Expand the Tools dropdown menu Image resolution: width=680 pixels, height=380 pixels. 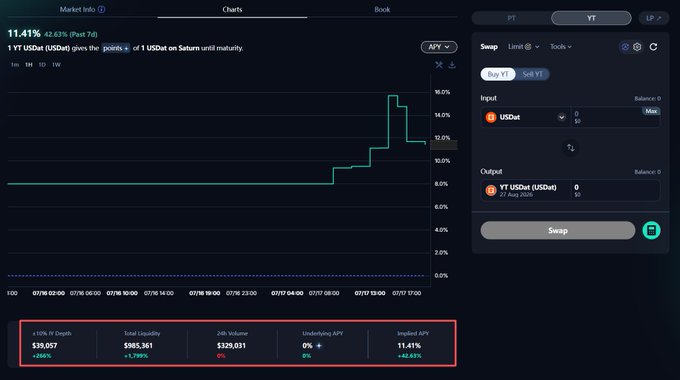561,47
